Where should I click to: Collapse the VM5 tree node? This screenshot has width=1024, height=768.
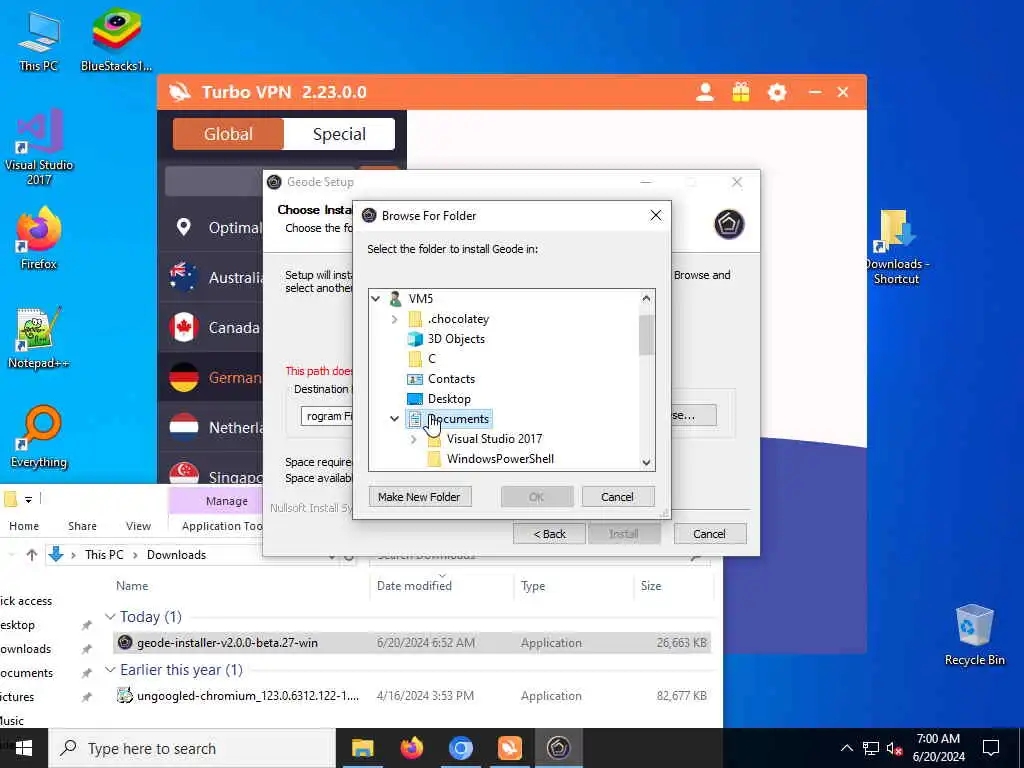[376, 299]
